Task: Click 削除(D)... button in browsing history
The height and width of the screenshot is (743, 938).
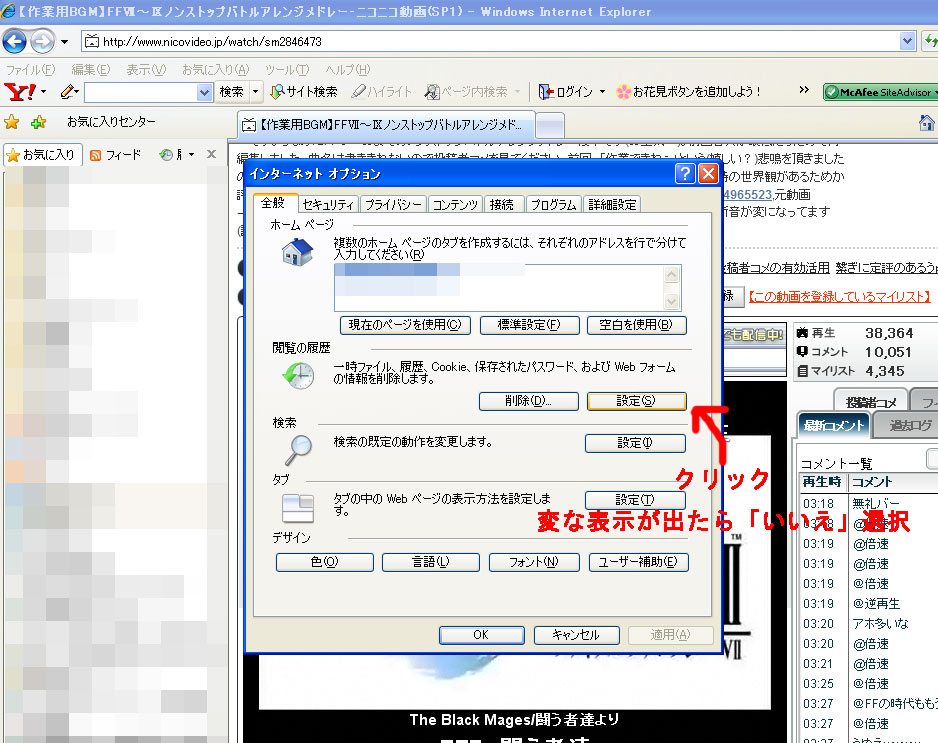Action: pos(529,401)
